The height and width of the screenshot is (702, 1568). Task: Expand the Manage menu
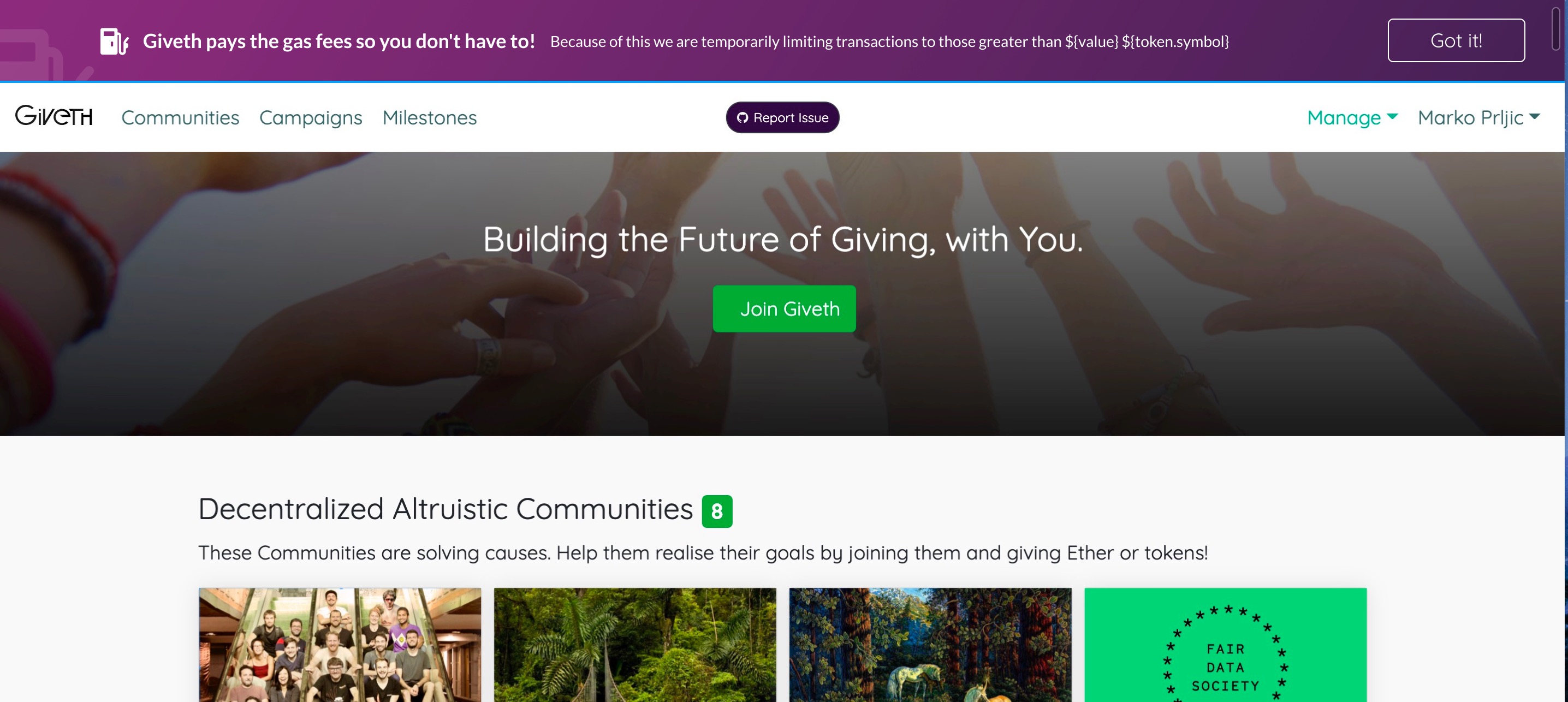pos(1352,117)
